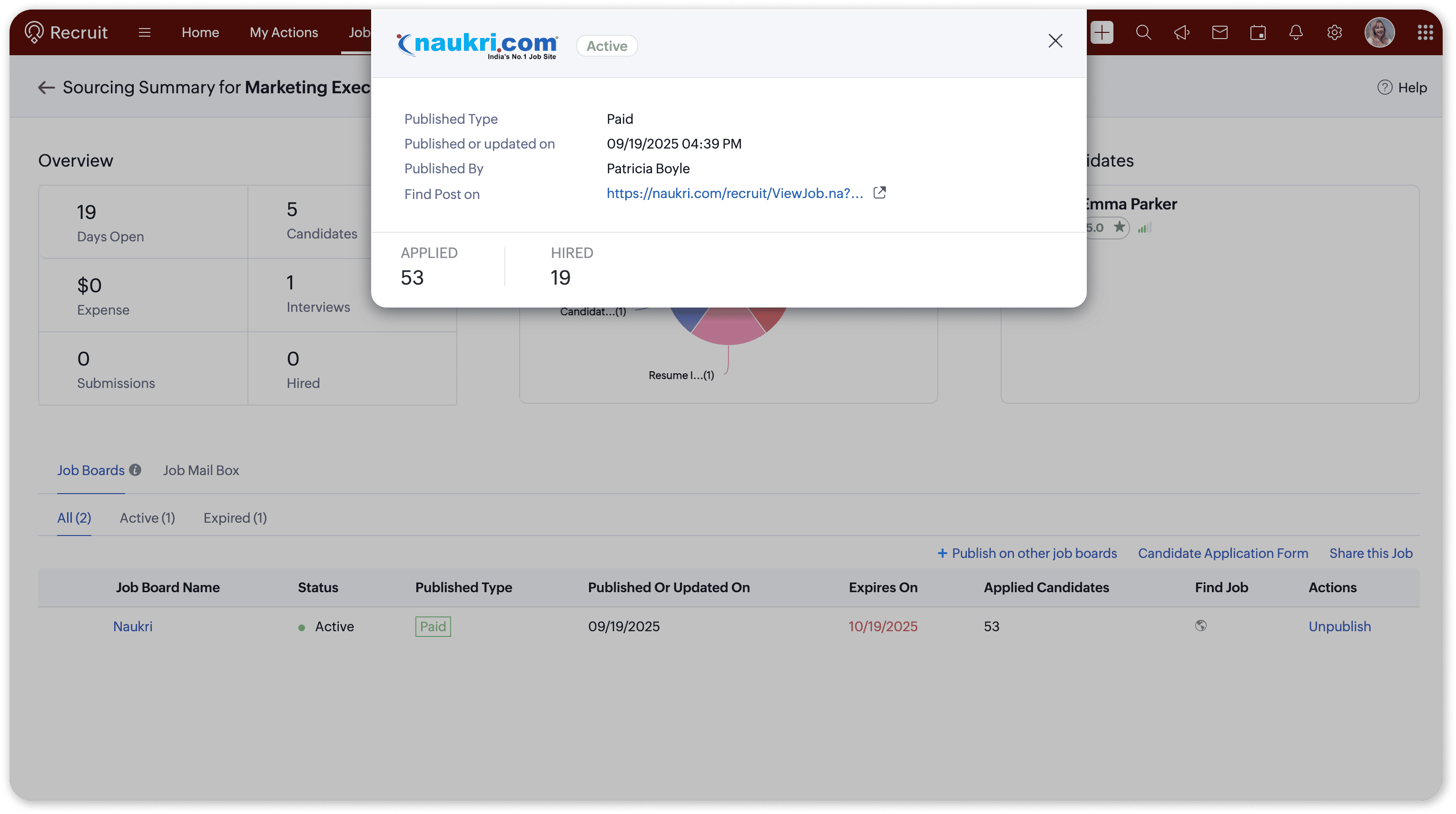Open the settings gear icon
Image resolution: width=1456 pixels, height=814 pixels.
click(1335, 32)
